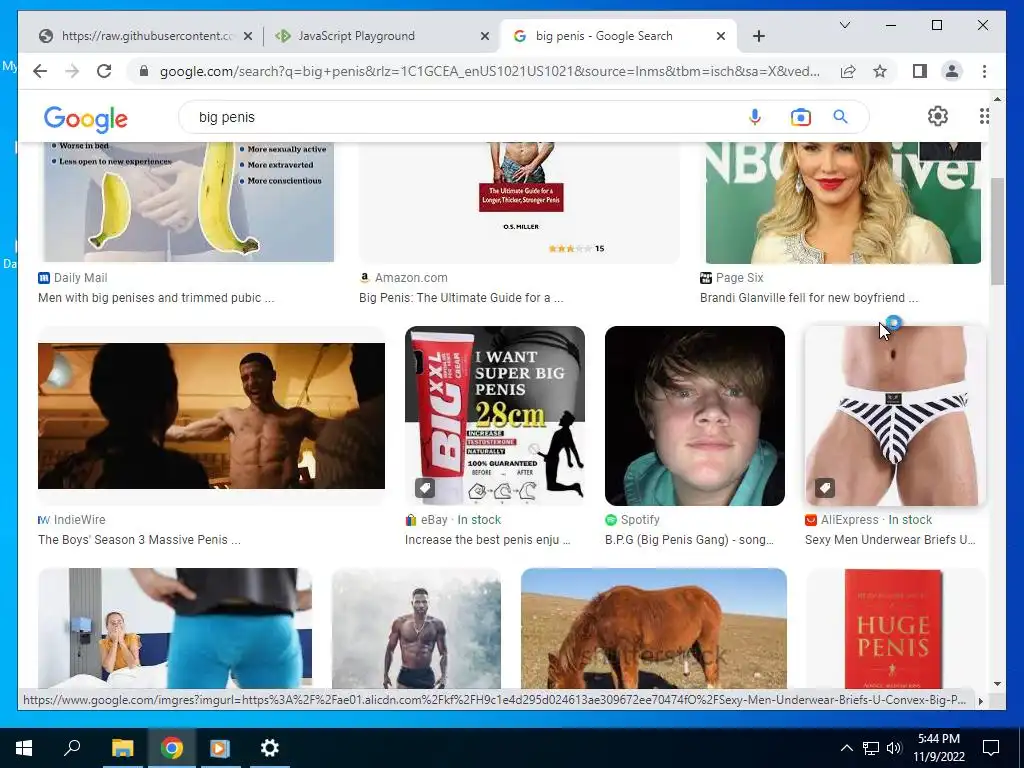Open IndieWire source link
The image size is (1024, 768).
coord(72,520)
